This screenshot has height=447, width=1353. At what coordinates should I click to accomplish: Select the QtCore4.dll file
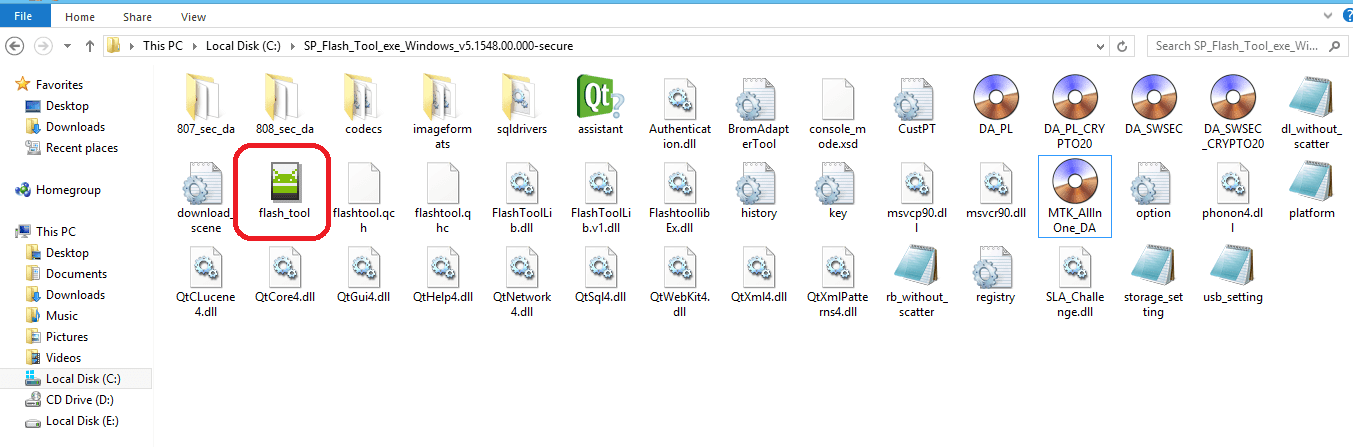point(284,275)
